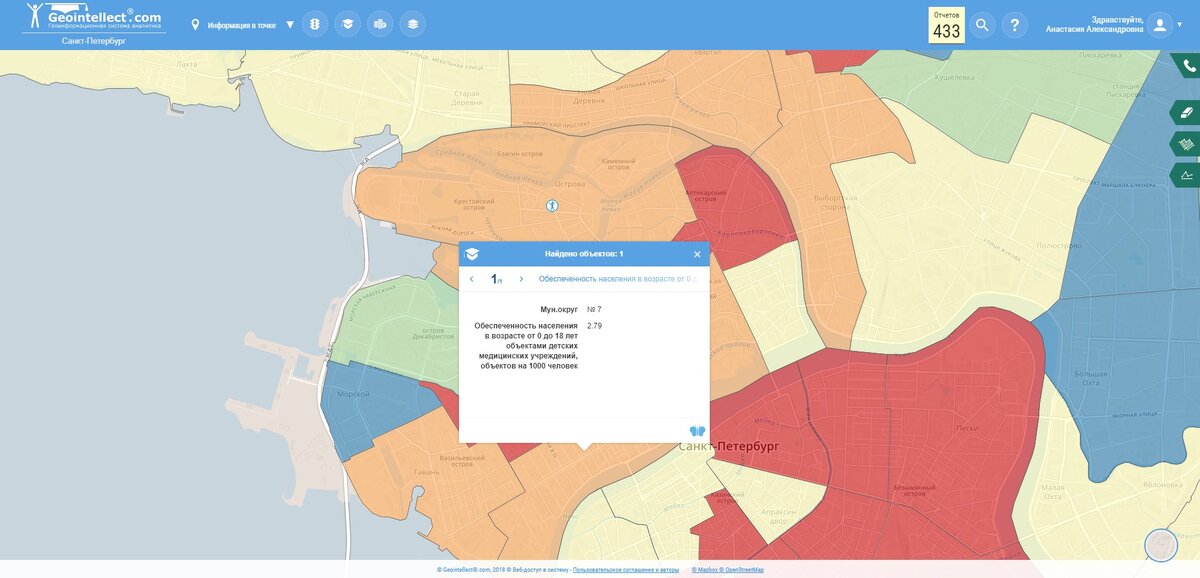Image resolution: width=1200 pixels, height=578 pixels.
Task: Click 'Мун.округ' label in popup
Action: coord(559,309)
